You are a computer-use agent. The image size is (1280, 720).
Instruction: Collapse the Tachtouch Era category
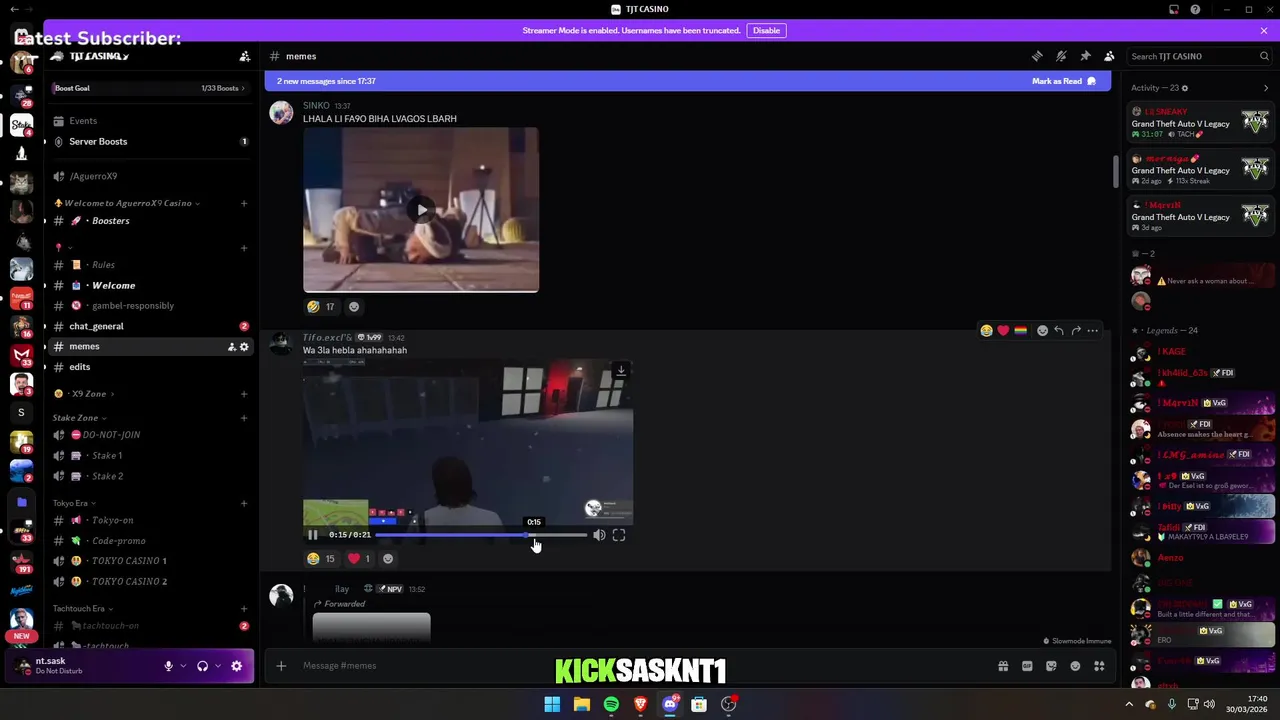(83, 608)
